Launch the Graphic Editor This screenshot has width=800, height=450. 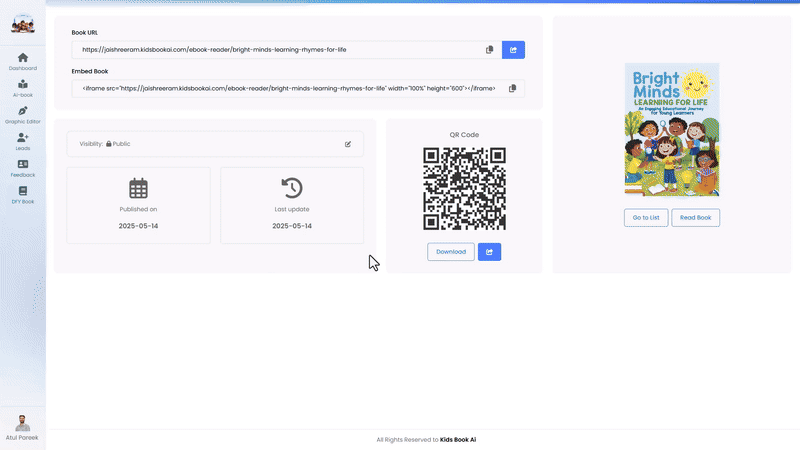coord(22,115)
